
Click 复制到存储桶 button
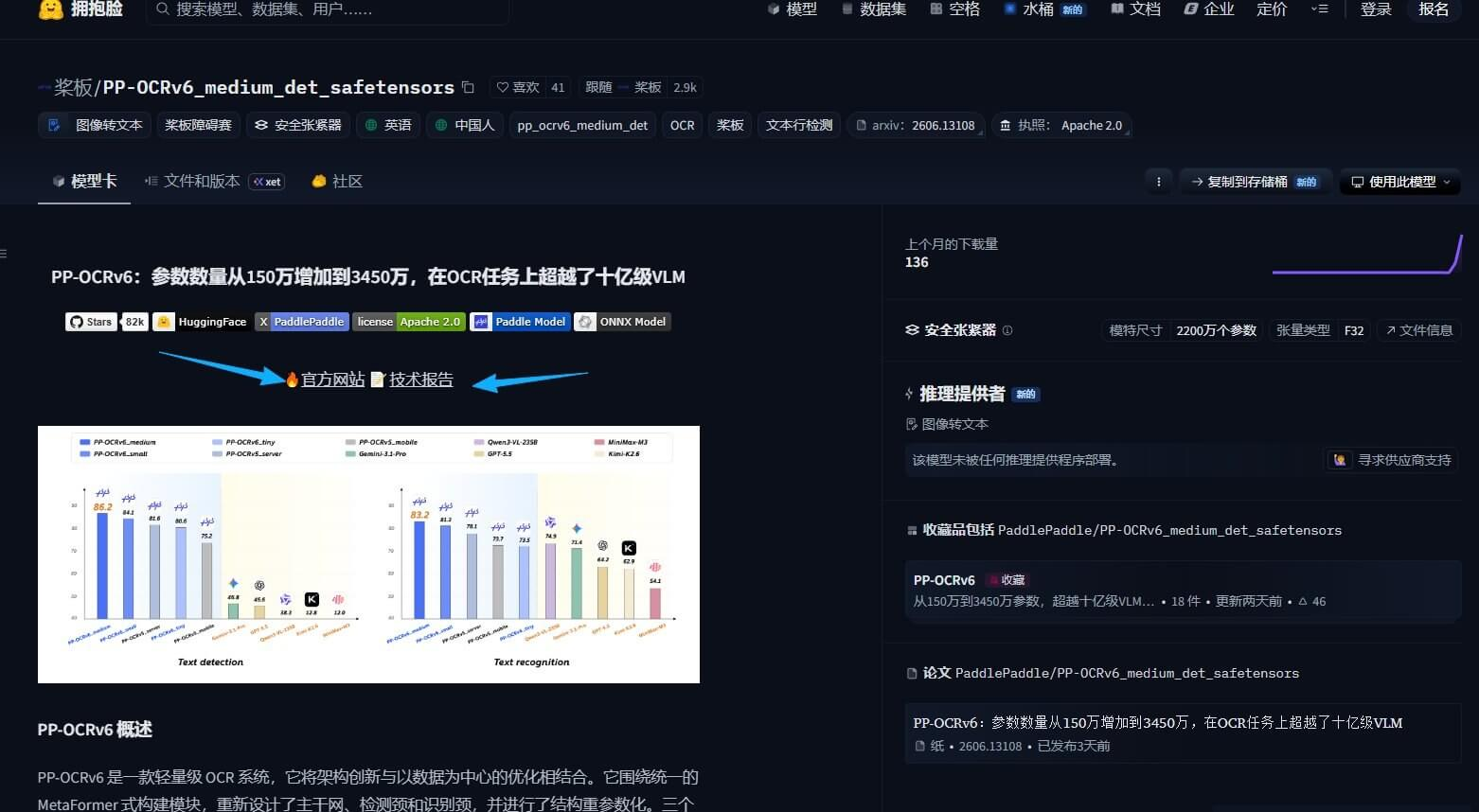coord(1256,182)
